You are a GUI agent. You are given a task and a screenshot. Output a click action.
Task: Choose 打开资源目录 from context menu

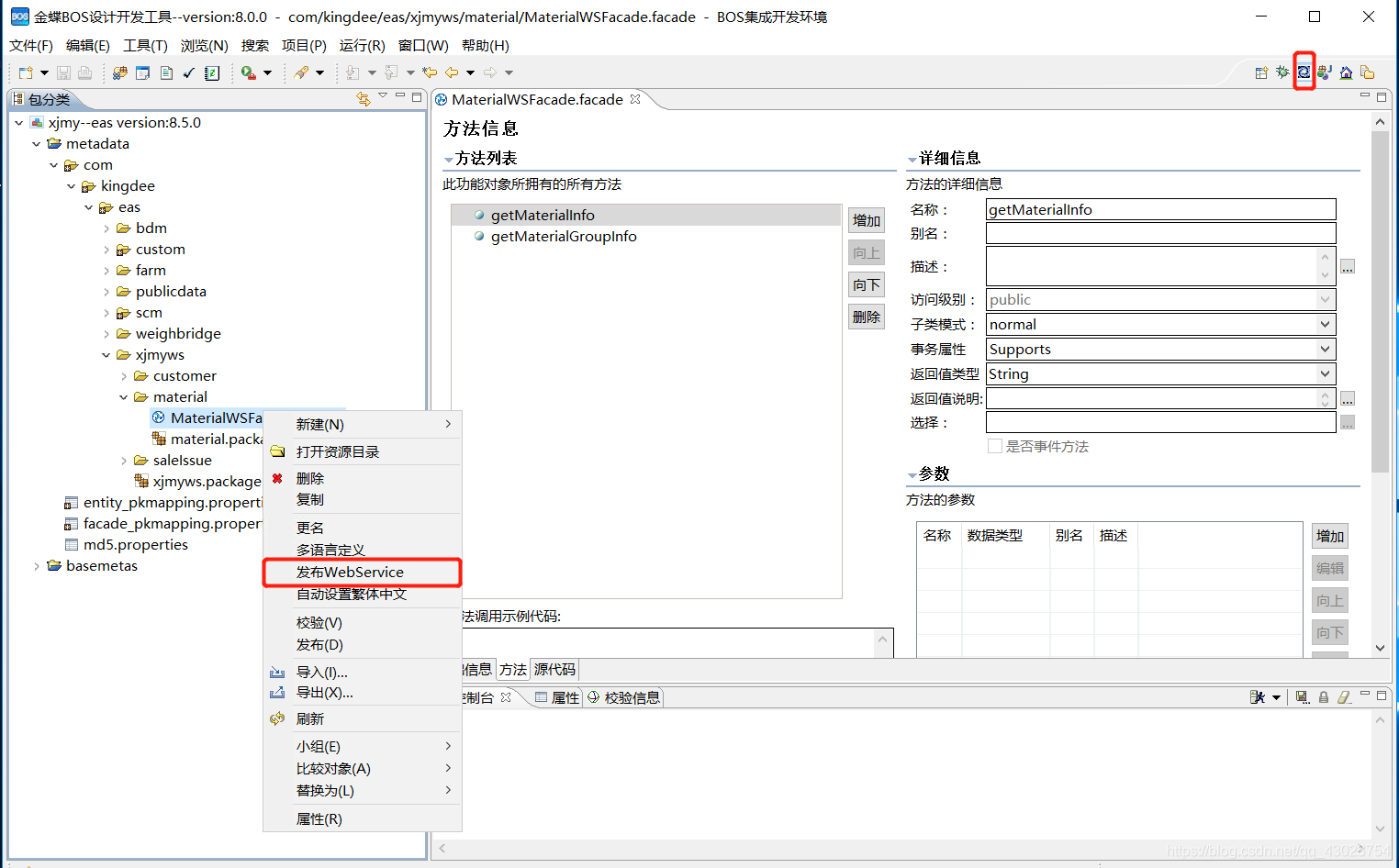coord(362,451)
